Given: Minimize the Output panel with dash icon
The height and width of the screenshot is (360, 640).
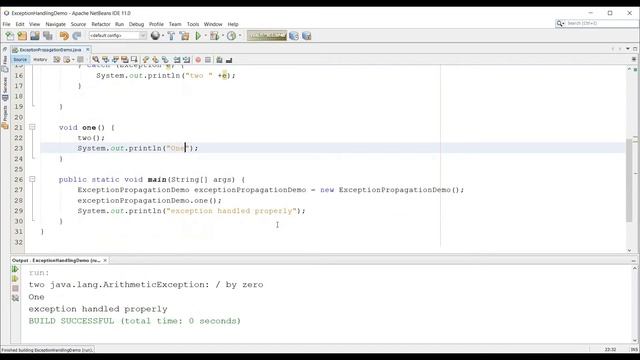Looking at the screenshot, I should [x=633, y=260].
